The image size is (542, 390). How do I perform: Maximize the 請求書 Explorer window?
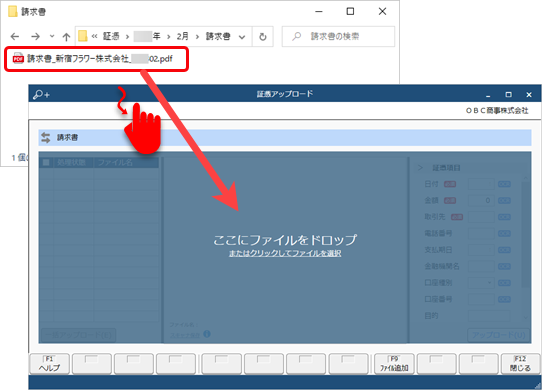click(x=350, y=11)
